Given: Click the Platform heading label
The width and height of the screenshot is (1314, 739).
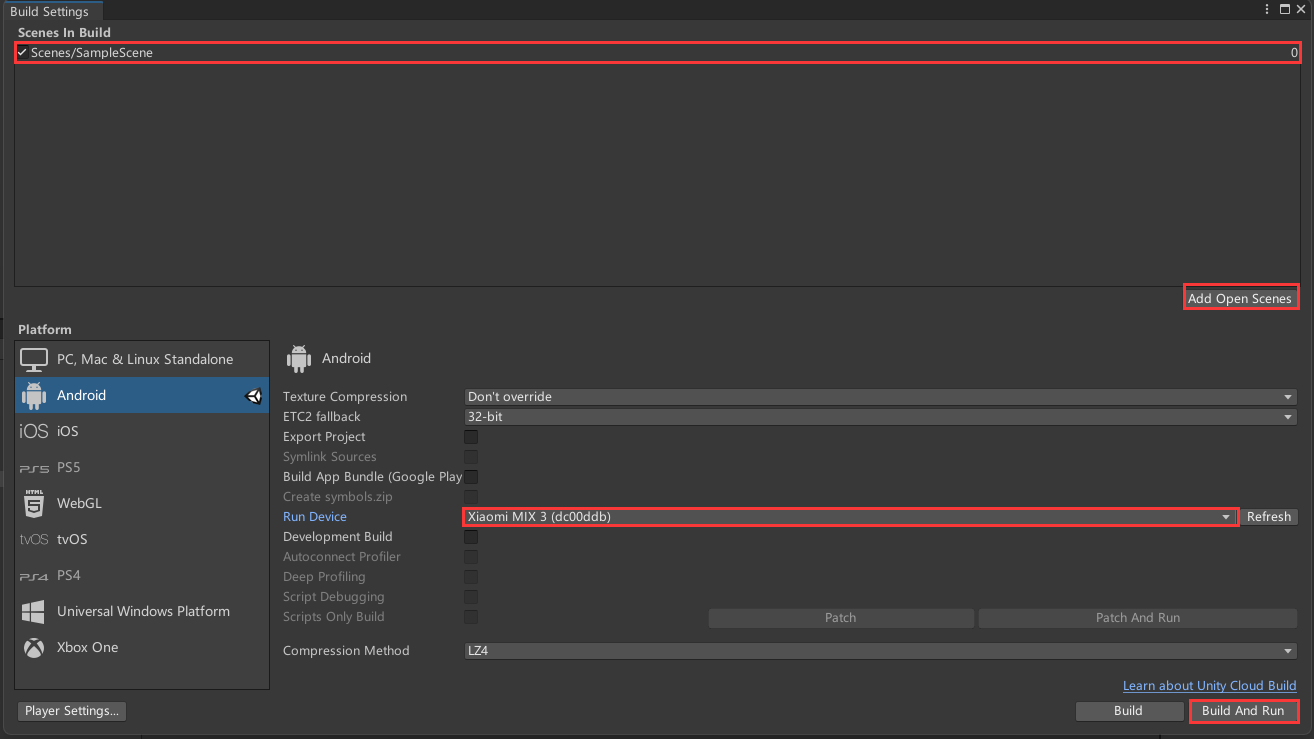Looking at the screenshot, I should pos(45,330).
